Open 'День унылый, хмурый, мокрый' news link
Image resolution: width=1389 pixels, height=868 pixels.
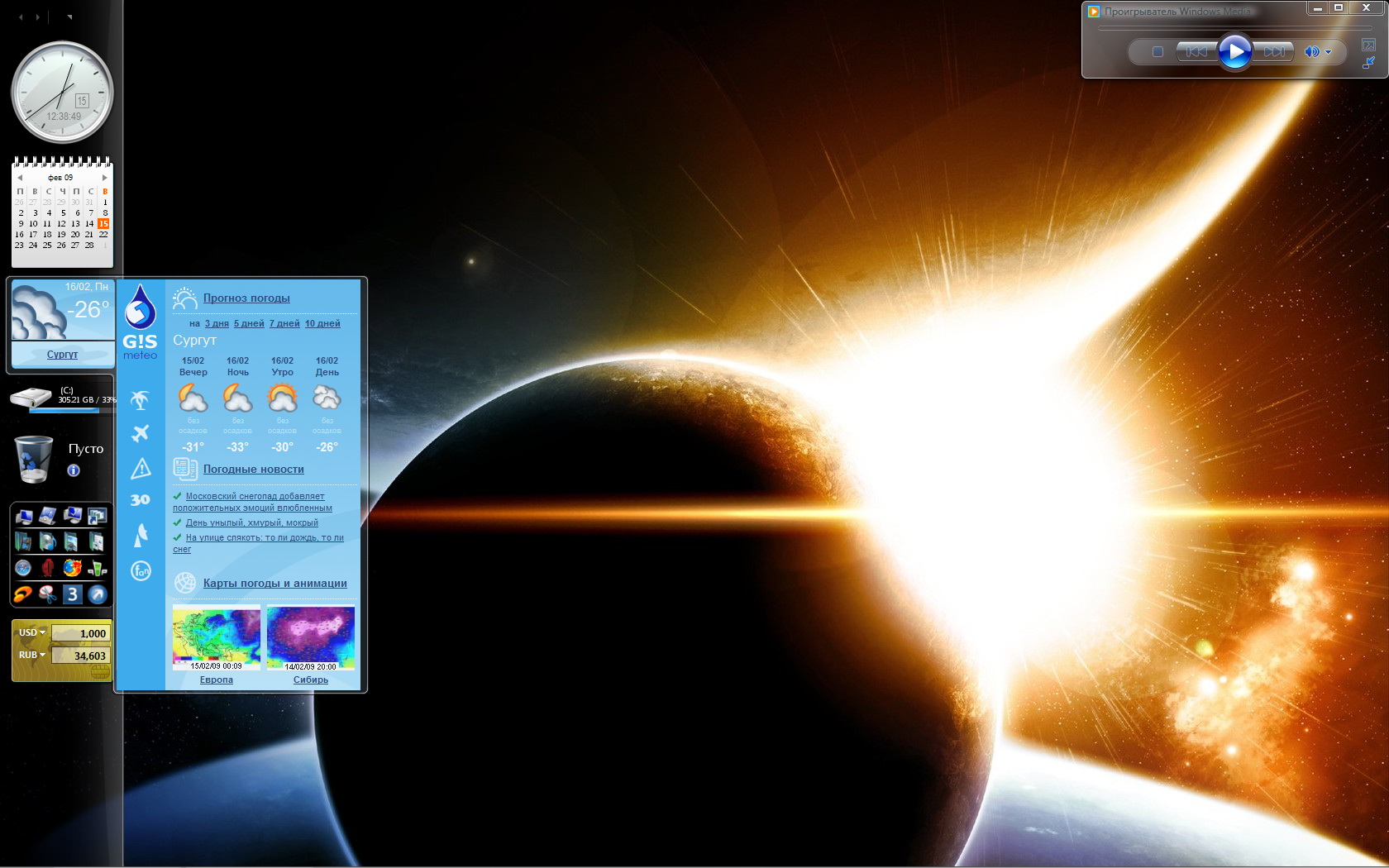[x=251, y=522]
